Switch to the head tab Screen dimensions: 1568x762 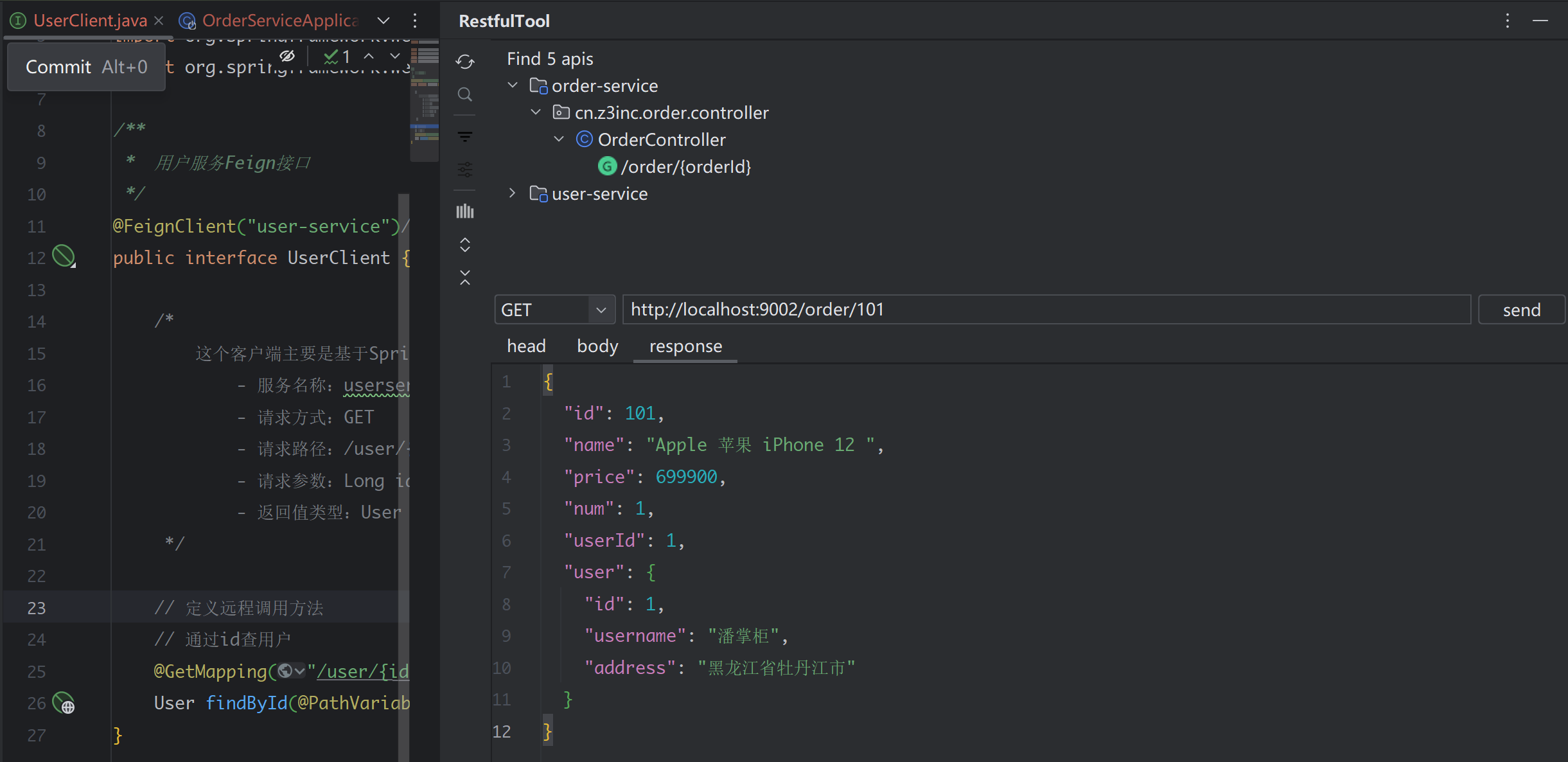pos(526,346)
